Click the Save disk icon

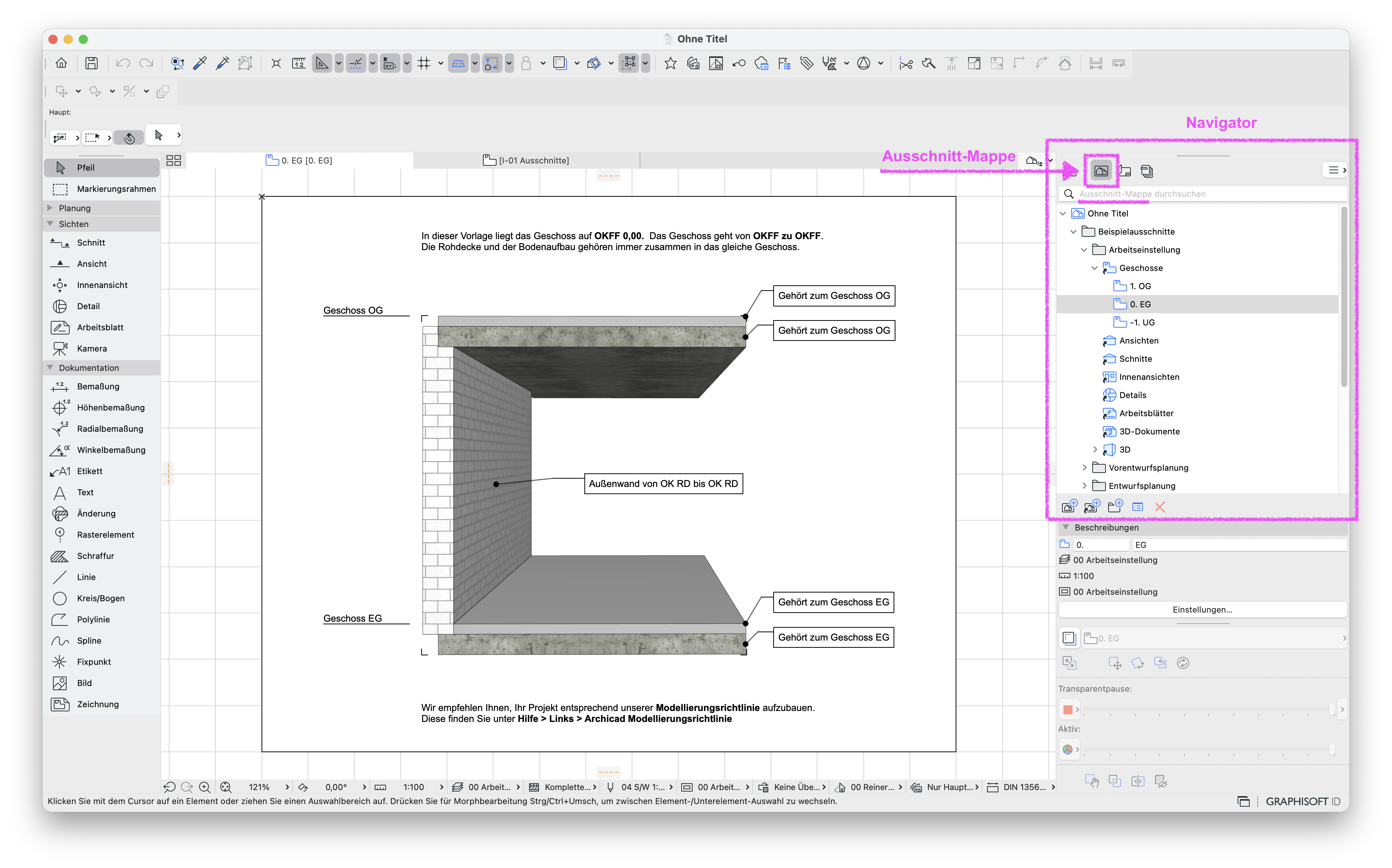point(91,63)
